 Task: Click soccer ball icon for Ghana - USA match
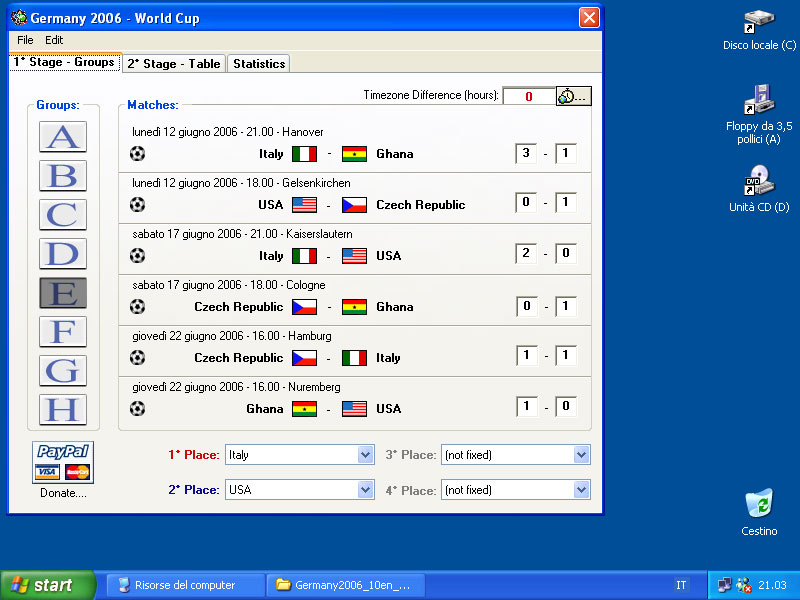pos(137,409)
